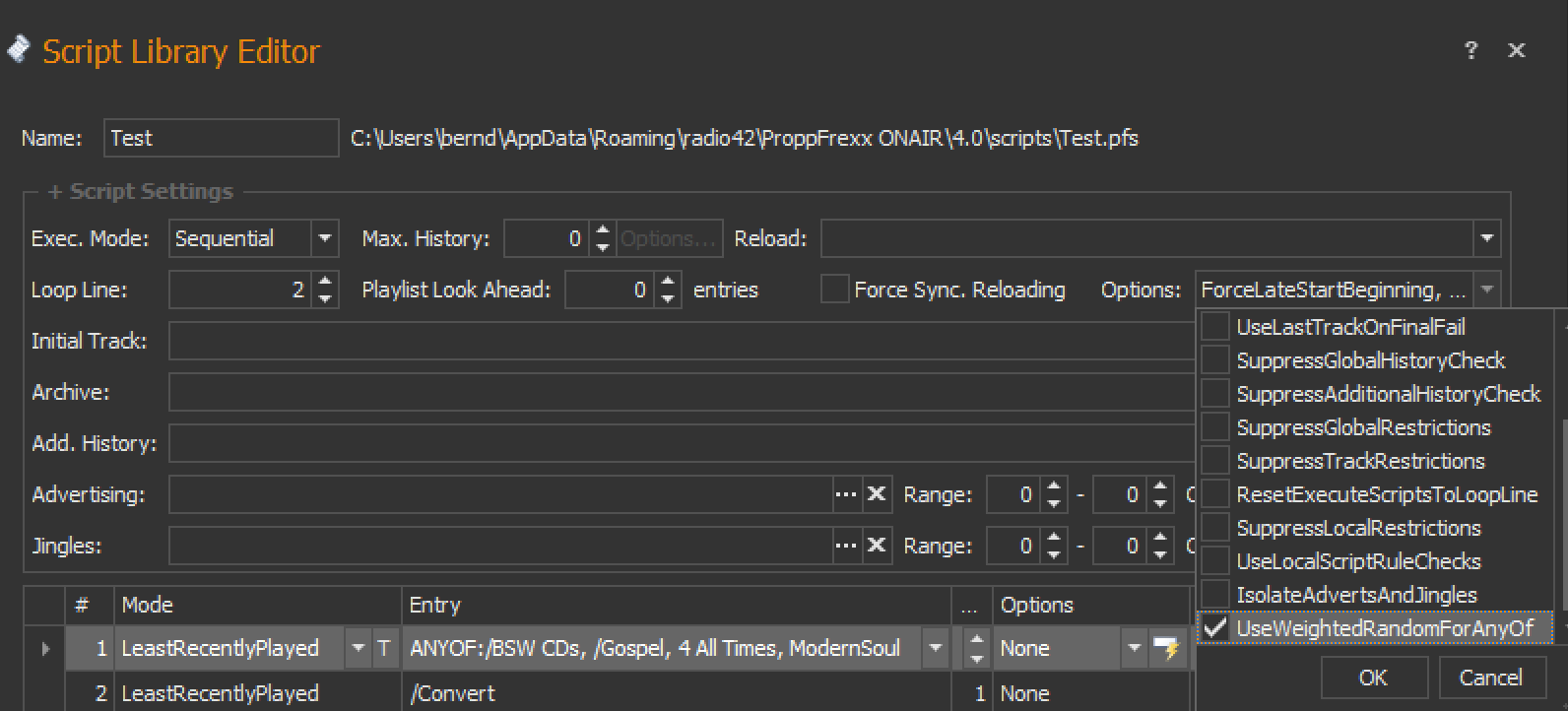This screenshot has width=1568, height=711.
Task: Check ResetExecuteScriptsToLoopLine option
Action: click(x=1215, y=494)
